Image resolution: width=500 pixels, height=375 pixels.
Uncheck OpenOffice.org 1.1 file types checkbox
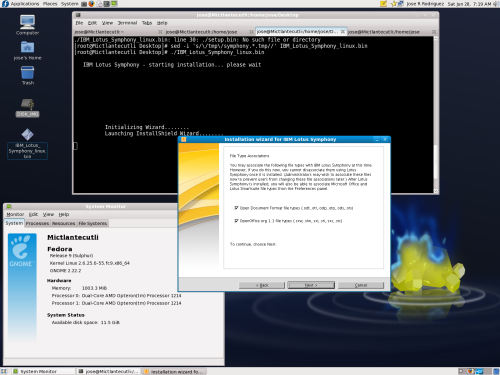tap(236, 221)
